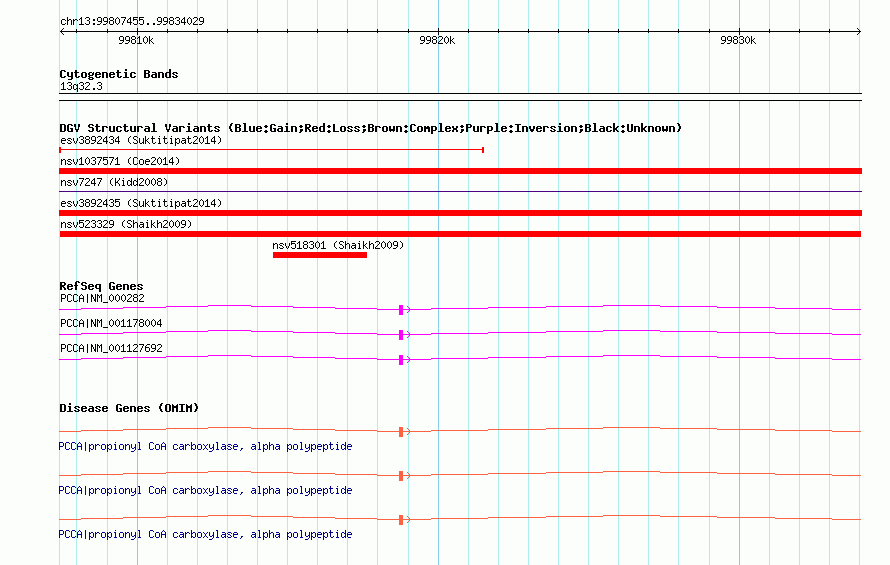Open the PCCA|NM_001127692 transcript label

(x=111, y=348)
